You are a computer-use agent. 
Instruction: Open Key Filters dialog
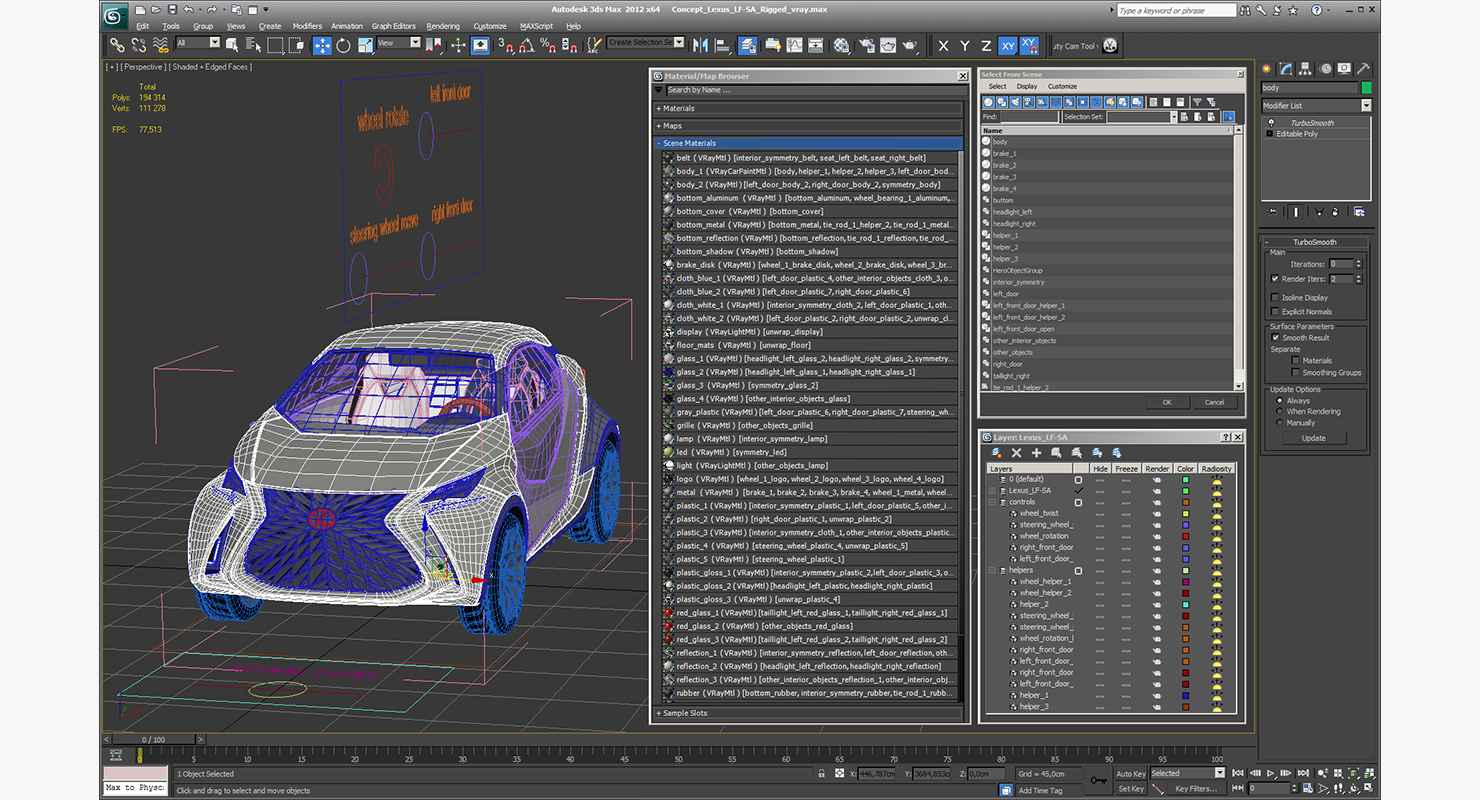1196,788
